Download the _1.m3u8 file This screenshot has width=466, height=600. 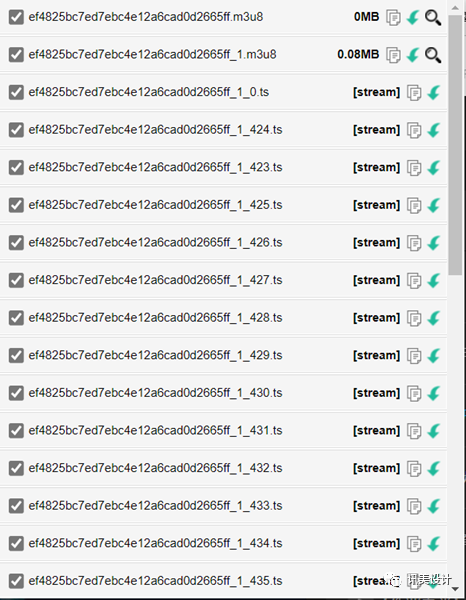413,55
